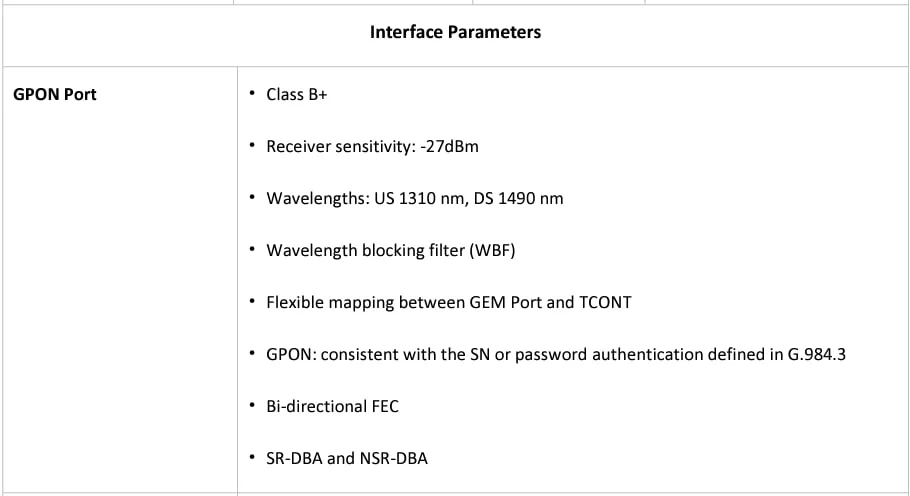Click the "Interface Parameters" table heading
The height and width of the screenshot is (496, 910).
pyautogui.click(x=455, y=32)
